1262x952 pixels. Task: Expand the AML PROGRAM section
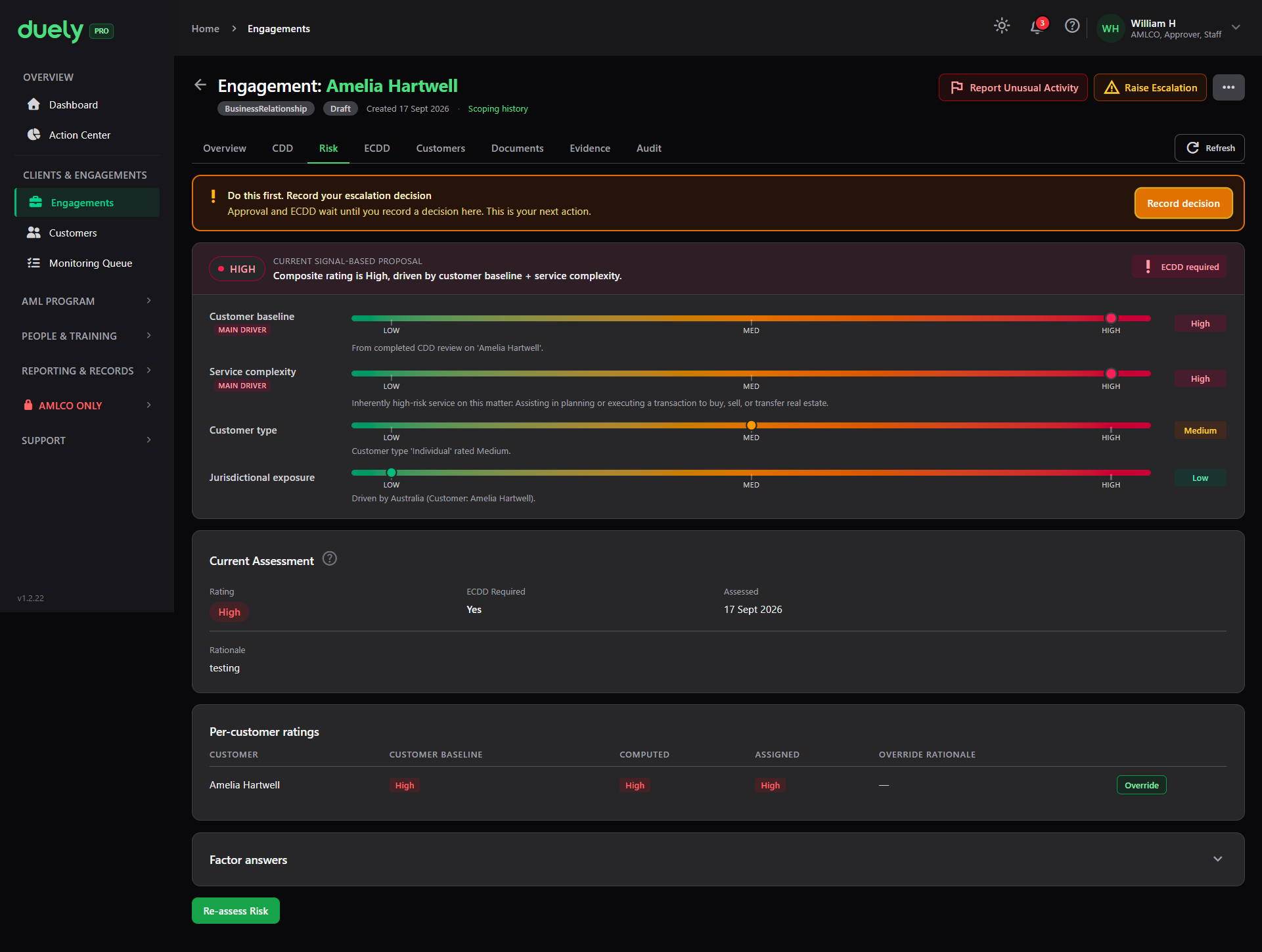87,301
